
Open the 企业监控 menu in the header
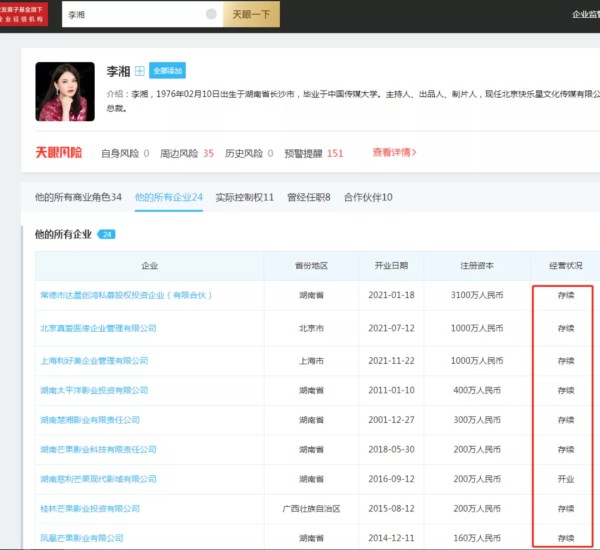point(586,15)
